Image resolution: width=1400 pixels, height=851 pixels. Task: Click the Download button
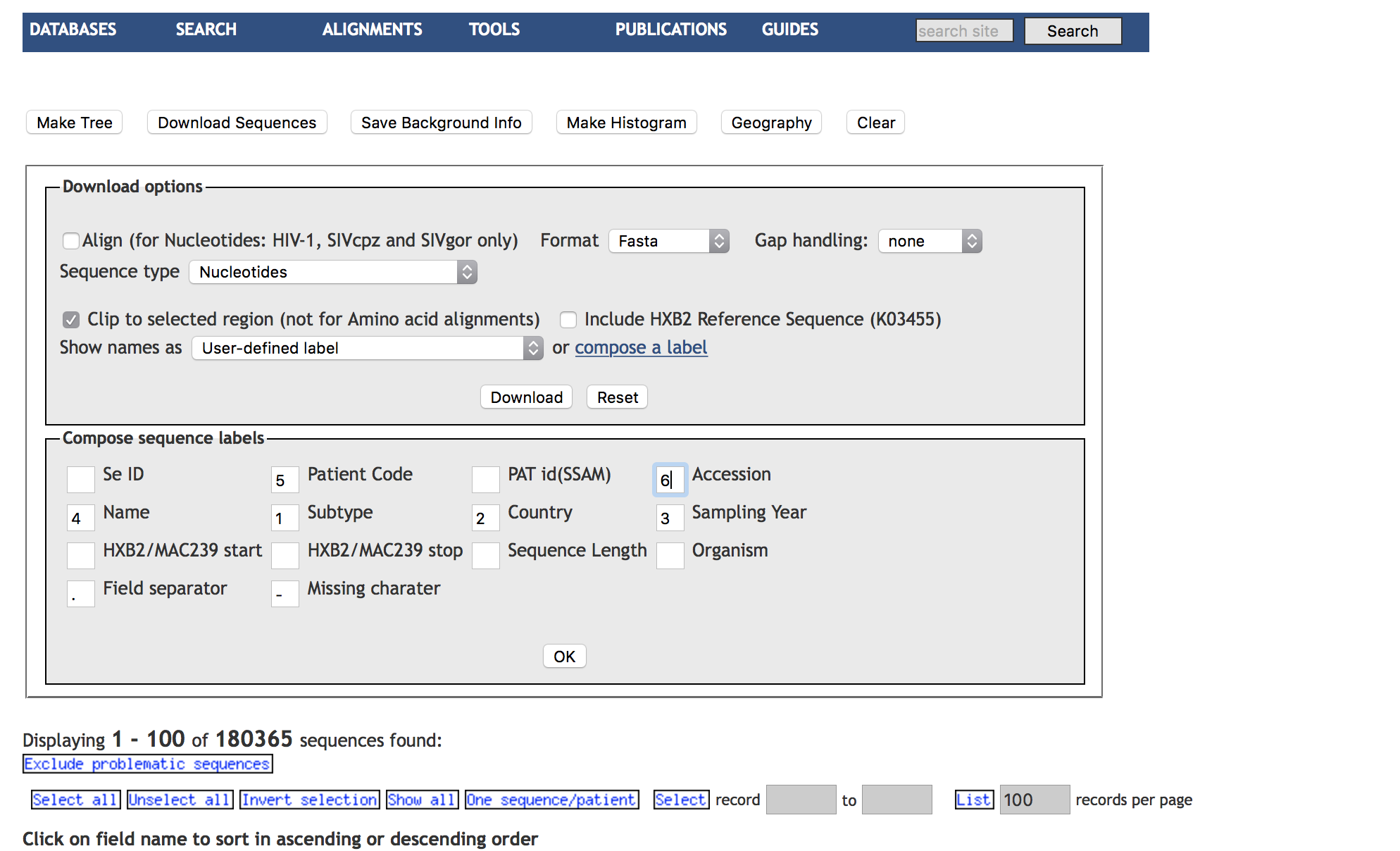coord(526,397)
